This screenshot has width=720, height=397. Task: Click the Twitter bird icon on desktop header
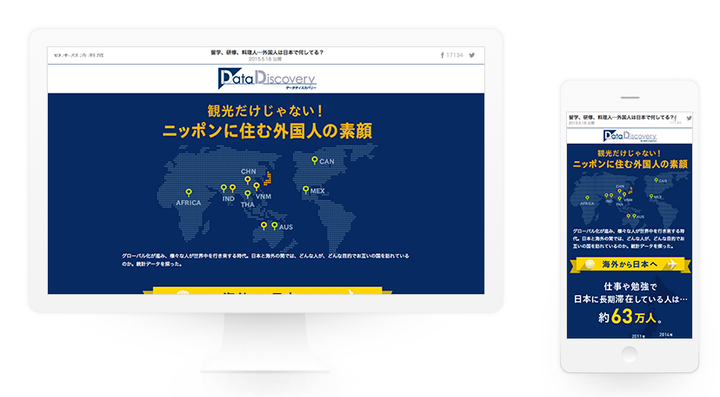[472, 55]
